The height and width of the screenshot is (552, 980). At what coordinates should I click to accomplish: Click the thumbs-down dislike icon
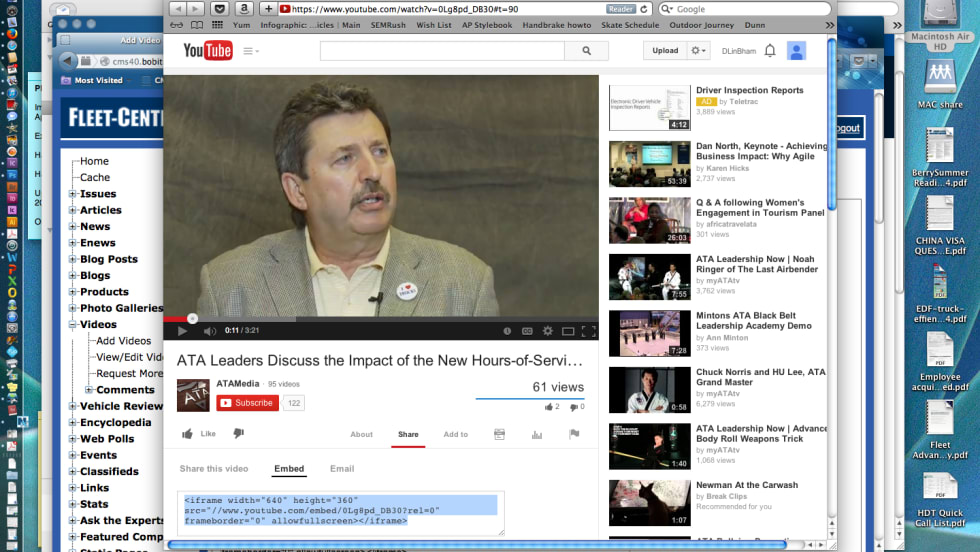[238, 434]
